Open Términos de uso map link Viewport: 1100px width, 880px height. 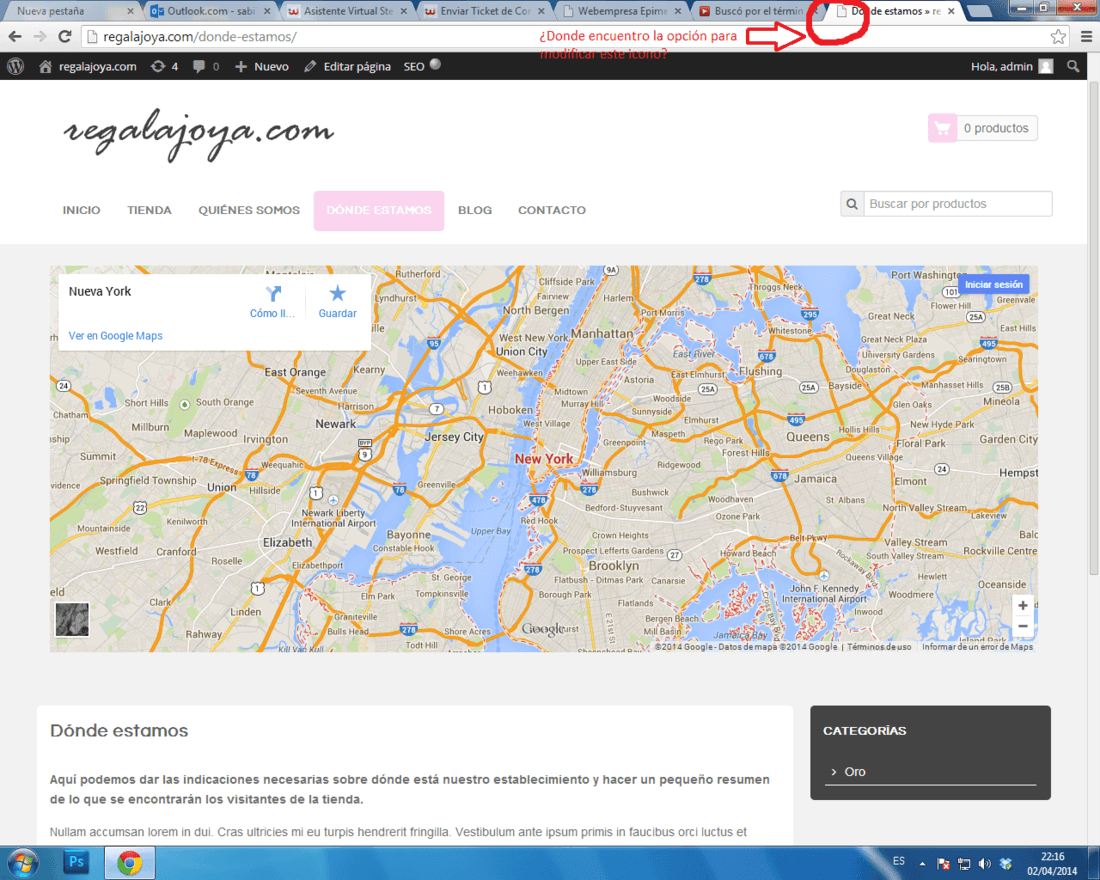[x=879, y=647]
